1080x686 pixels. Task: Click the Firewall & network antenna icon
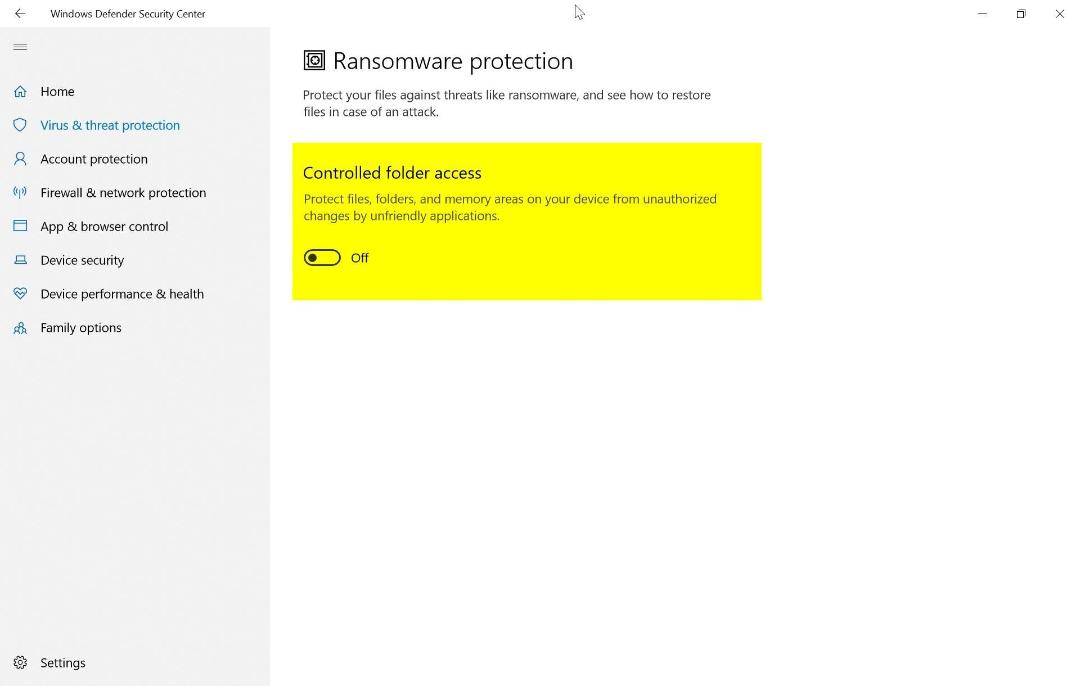[20, 192]
